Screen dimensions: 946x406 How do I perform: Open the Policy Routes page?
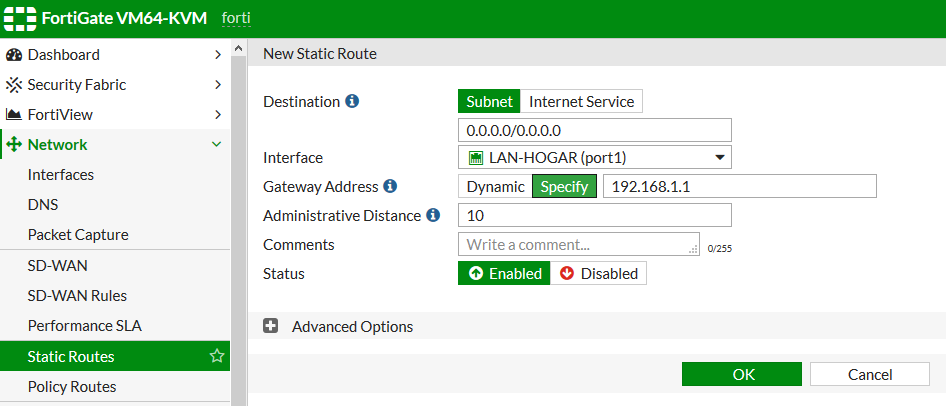click(72, 387)
